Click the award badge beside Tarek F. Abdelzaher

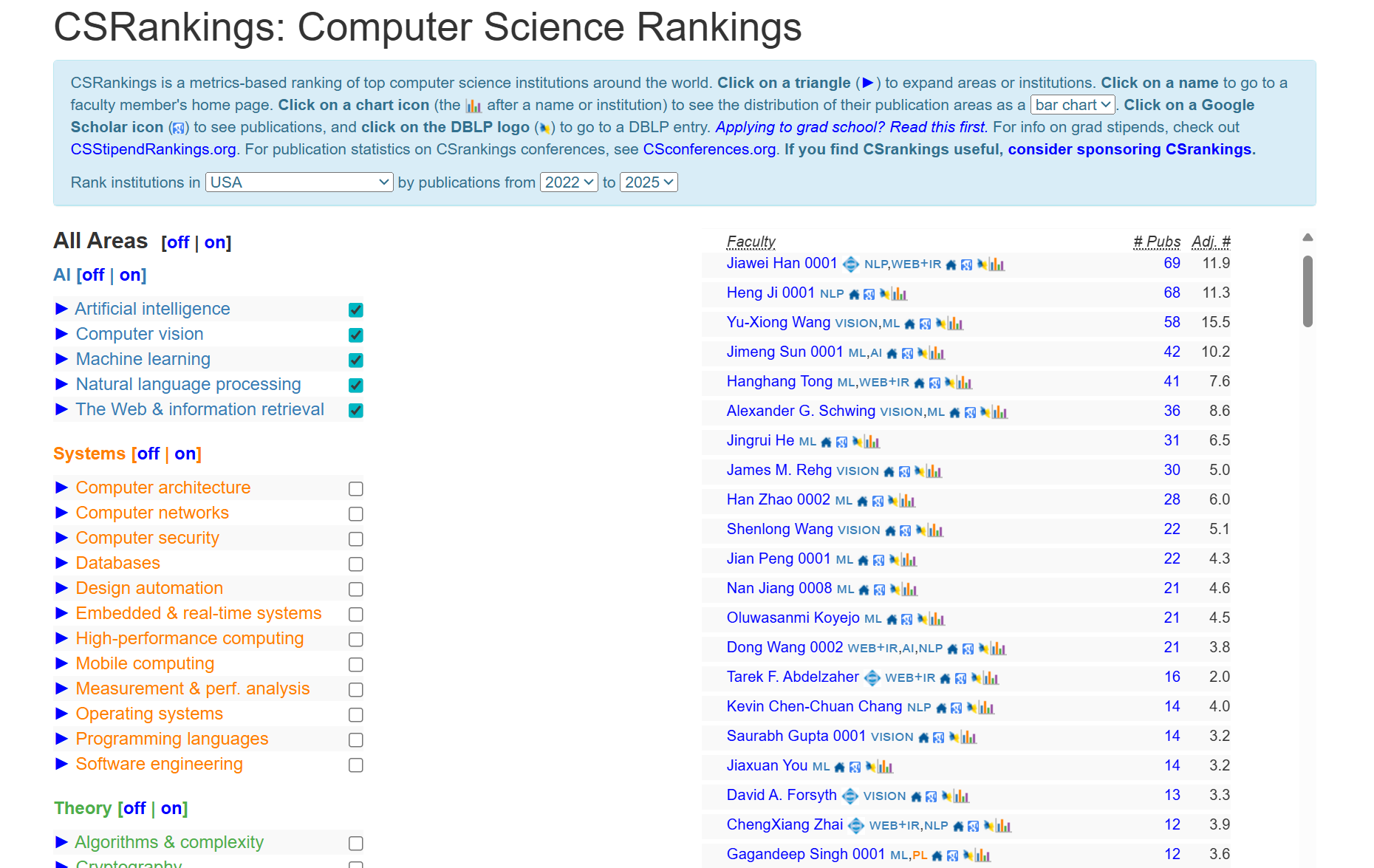872,677
